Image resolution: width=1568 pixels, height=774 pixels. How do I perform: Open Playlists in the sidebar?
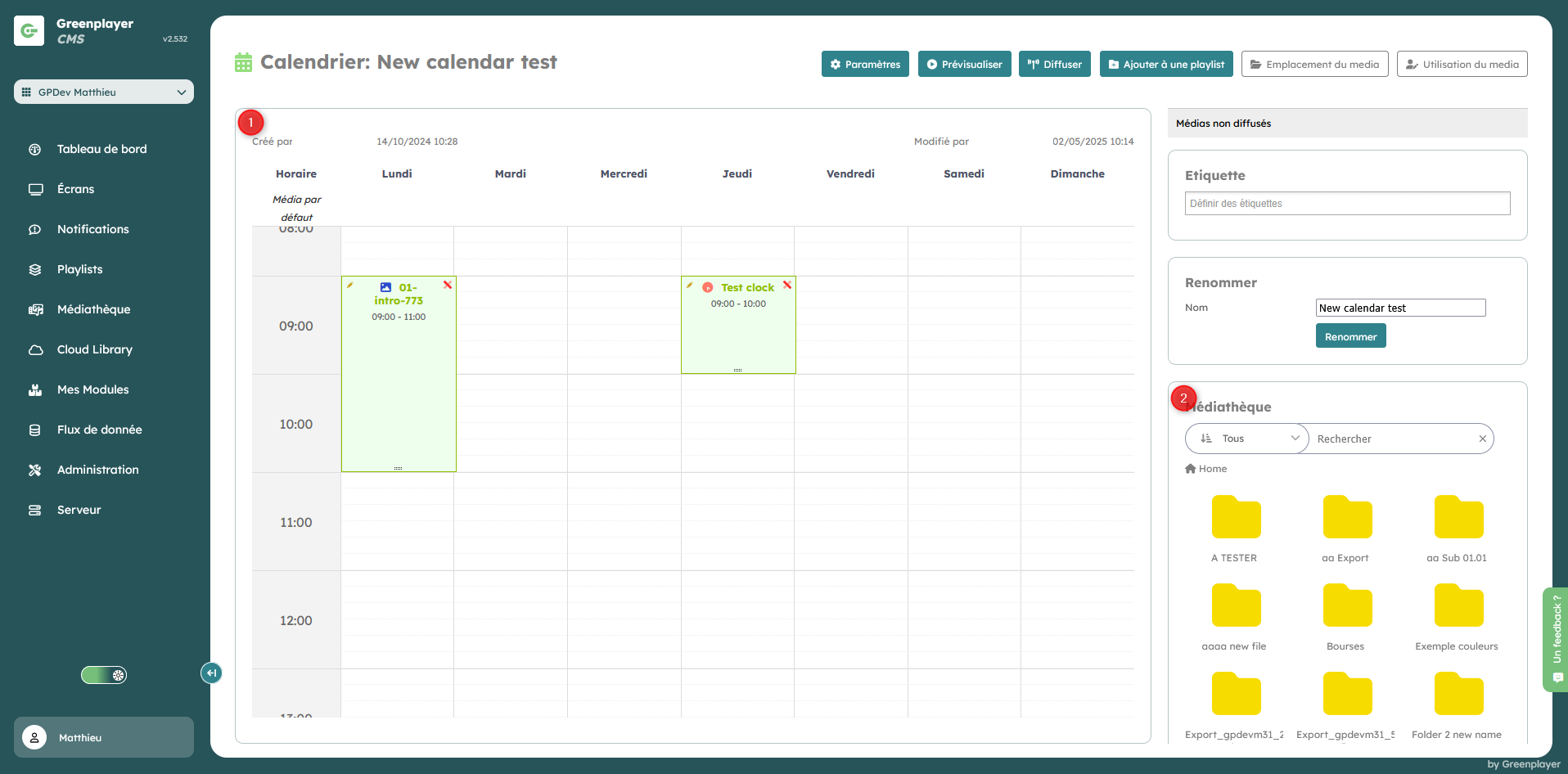click(79, 269)
